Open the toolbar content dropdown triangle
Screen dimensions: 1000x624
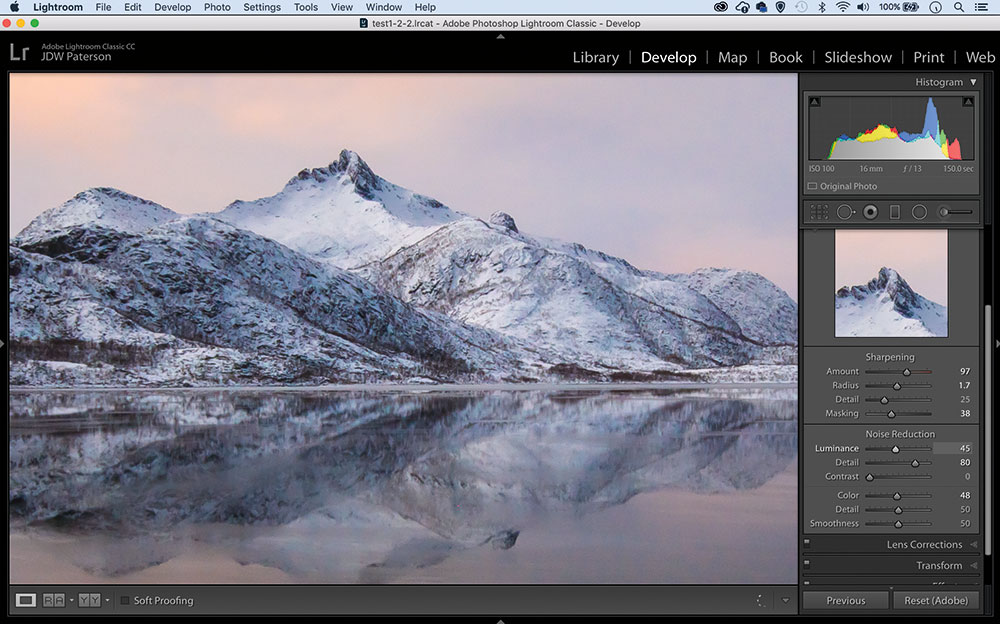[x=786, y=600]
